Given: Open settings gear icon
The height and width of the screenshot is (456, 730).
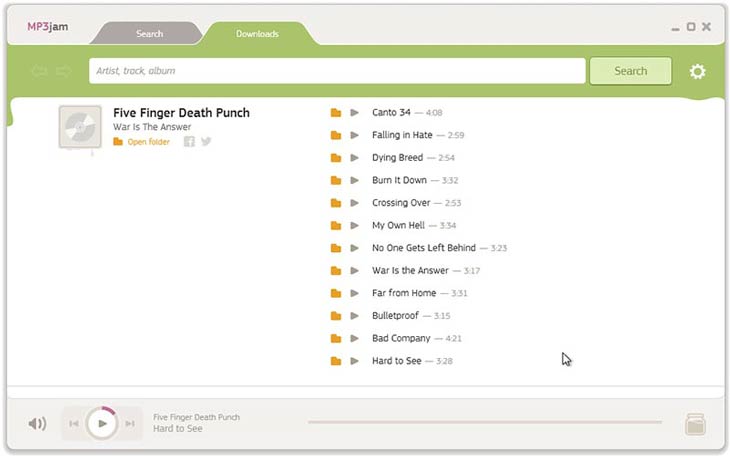Looking at the screenshot, I should pyautogui.click(x=697, y=71).
